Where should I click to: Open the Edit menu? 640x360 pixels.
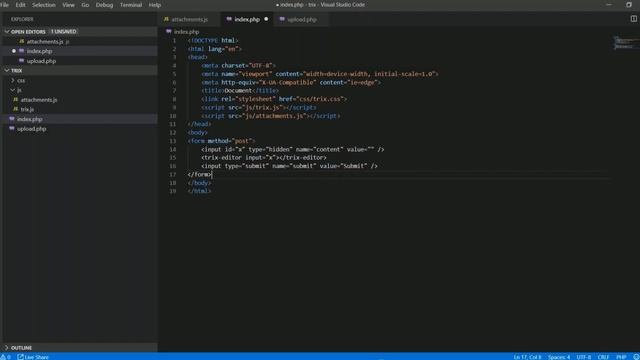[20, 5]
